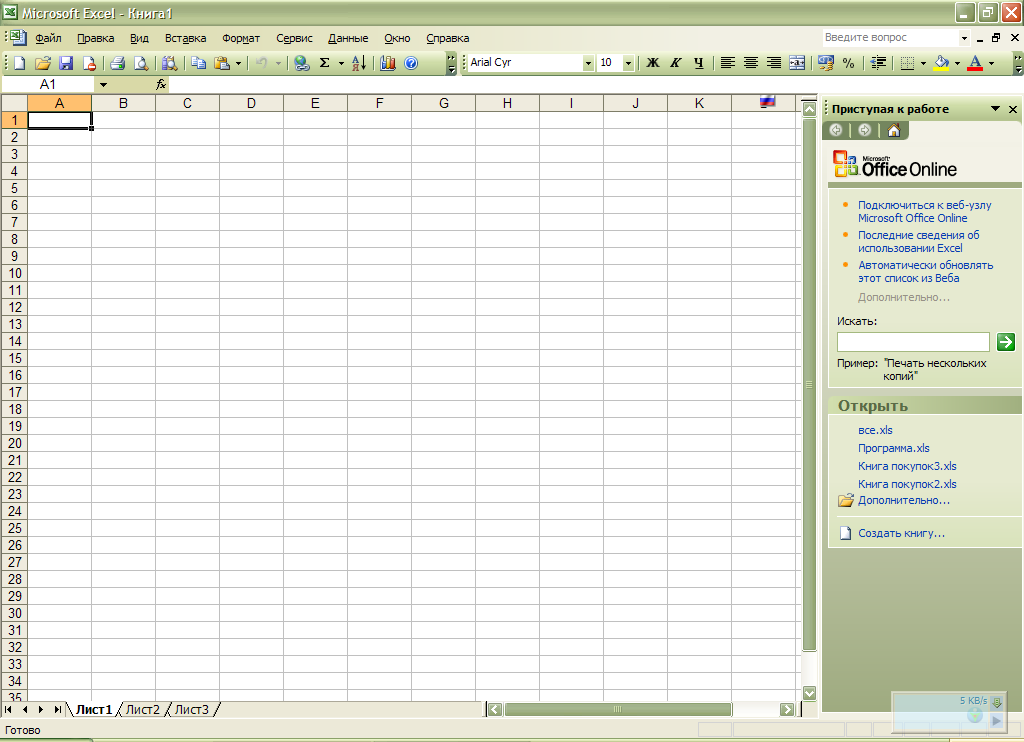
Task: Open the Данные menu
Action: coord(348,38)
